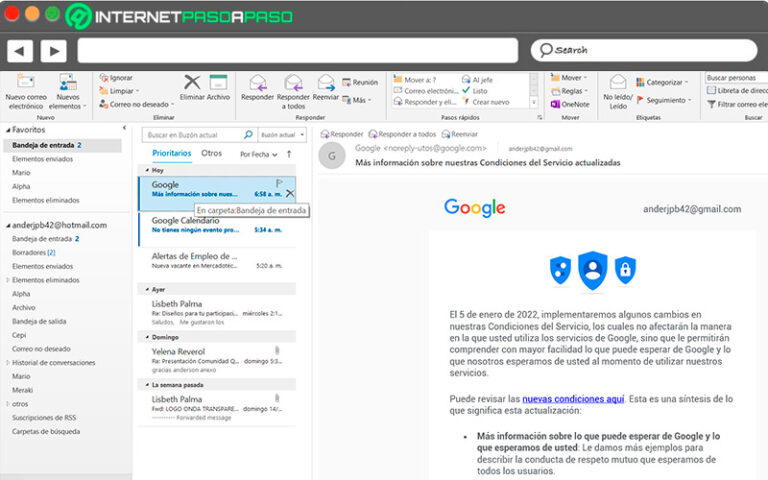The width and height of the screenshot is (768, 480).
Task: Open Carpetas de búsqueda folder
Action: [46, 431]
